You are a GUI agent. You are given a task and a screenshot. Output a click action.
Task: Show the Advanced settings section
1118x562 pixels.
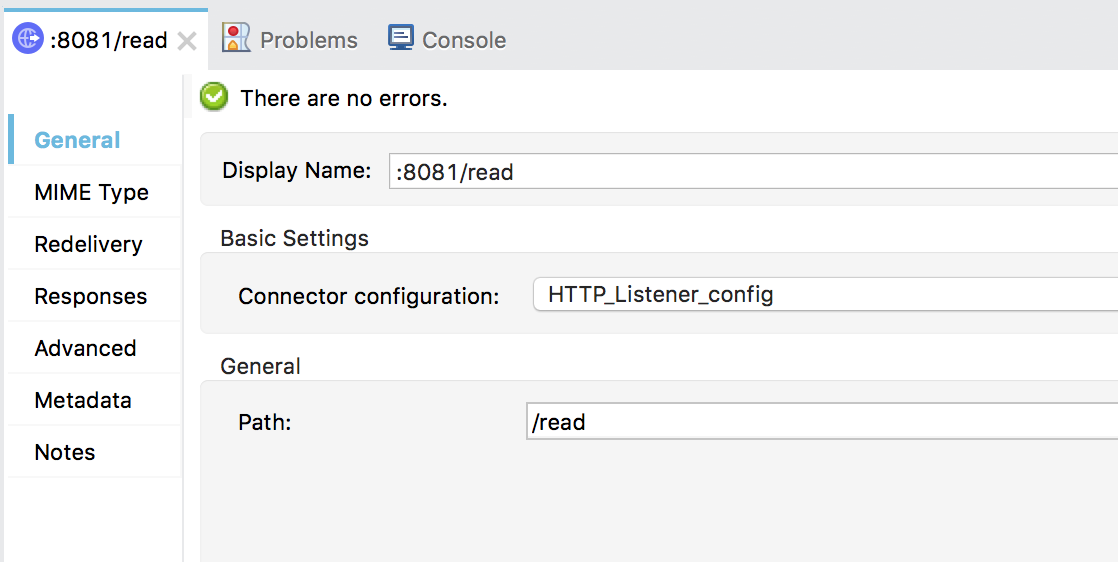click(x=85, y=348)
